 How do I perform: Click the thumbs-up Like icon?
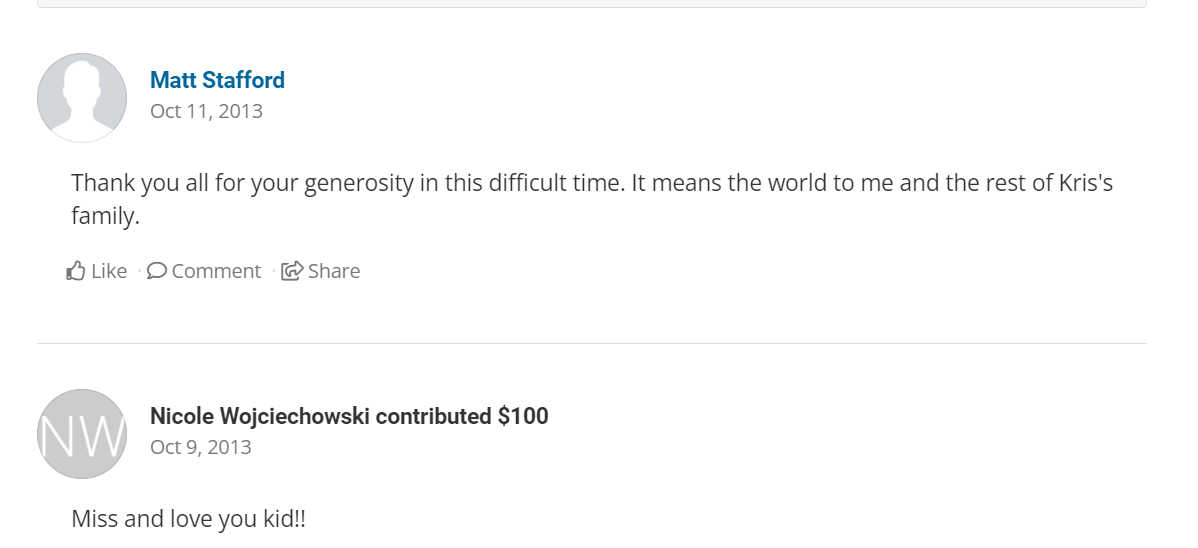tap(76, 271)
